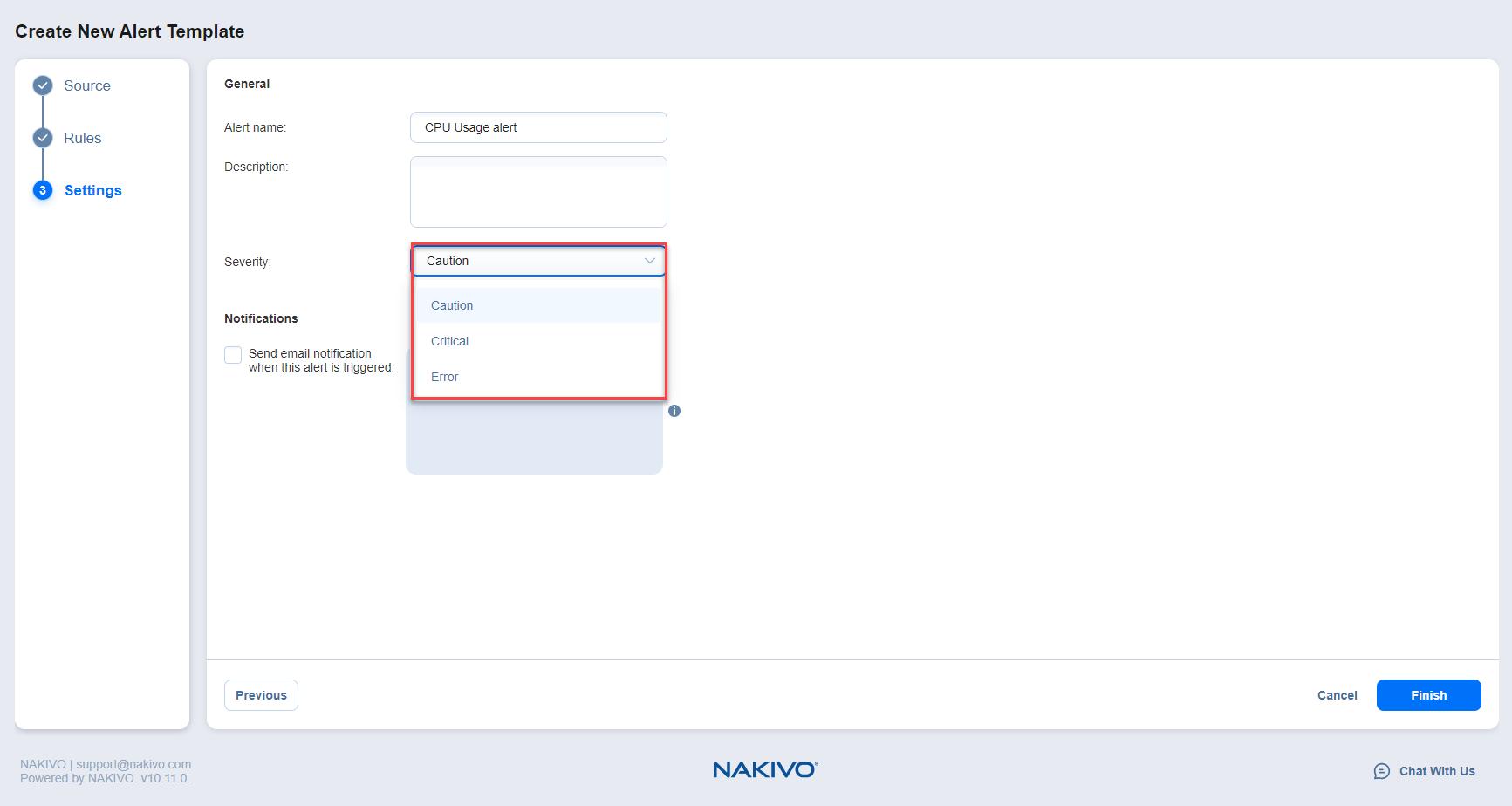Click the Chat With Us link text
1512x806 pixels.
1437,771
